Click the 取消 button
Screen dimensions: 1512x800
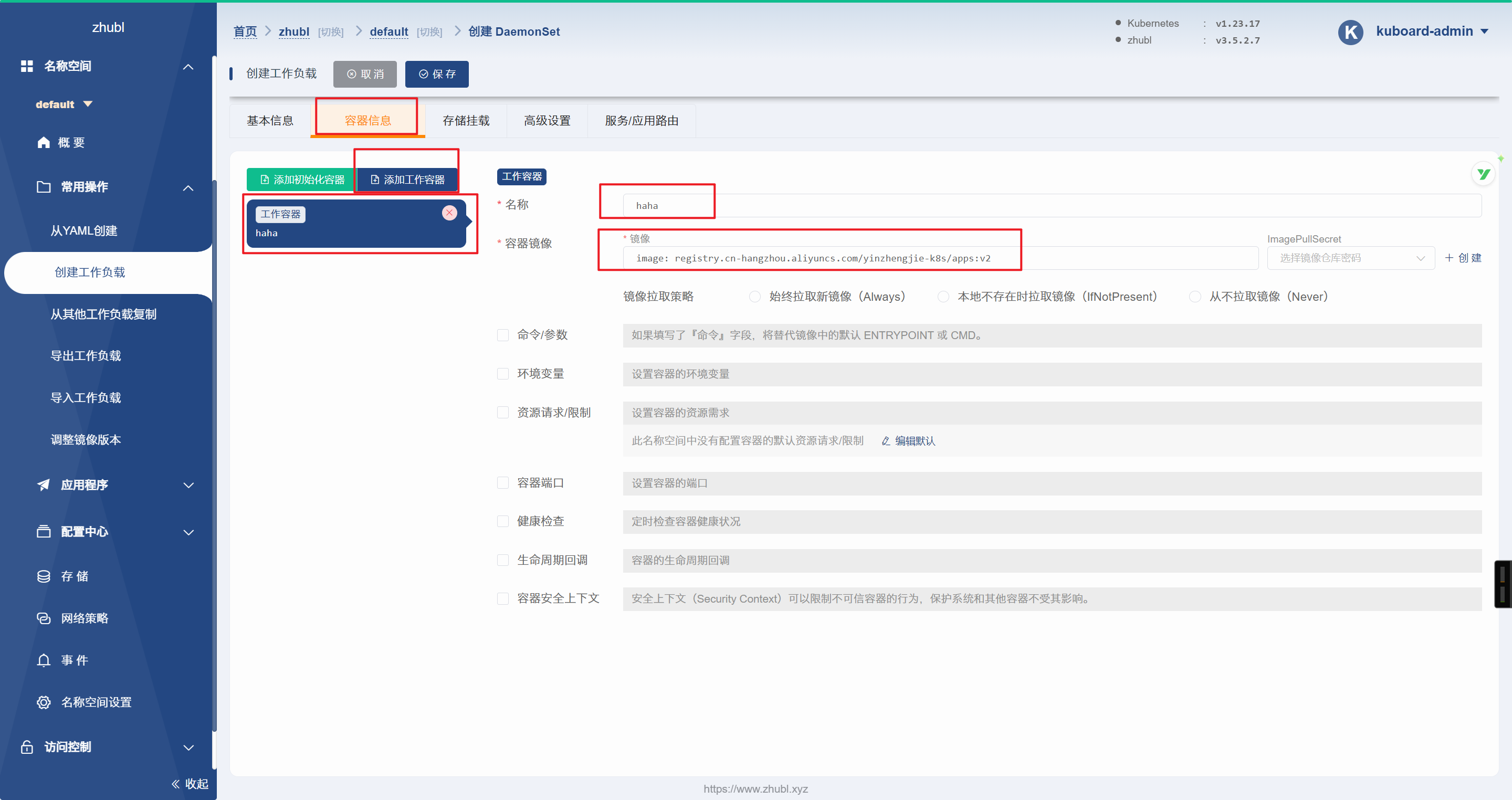coord(365,74)
